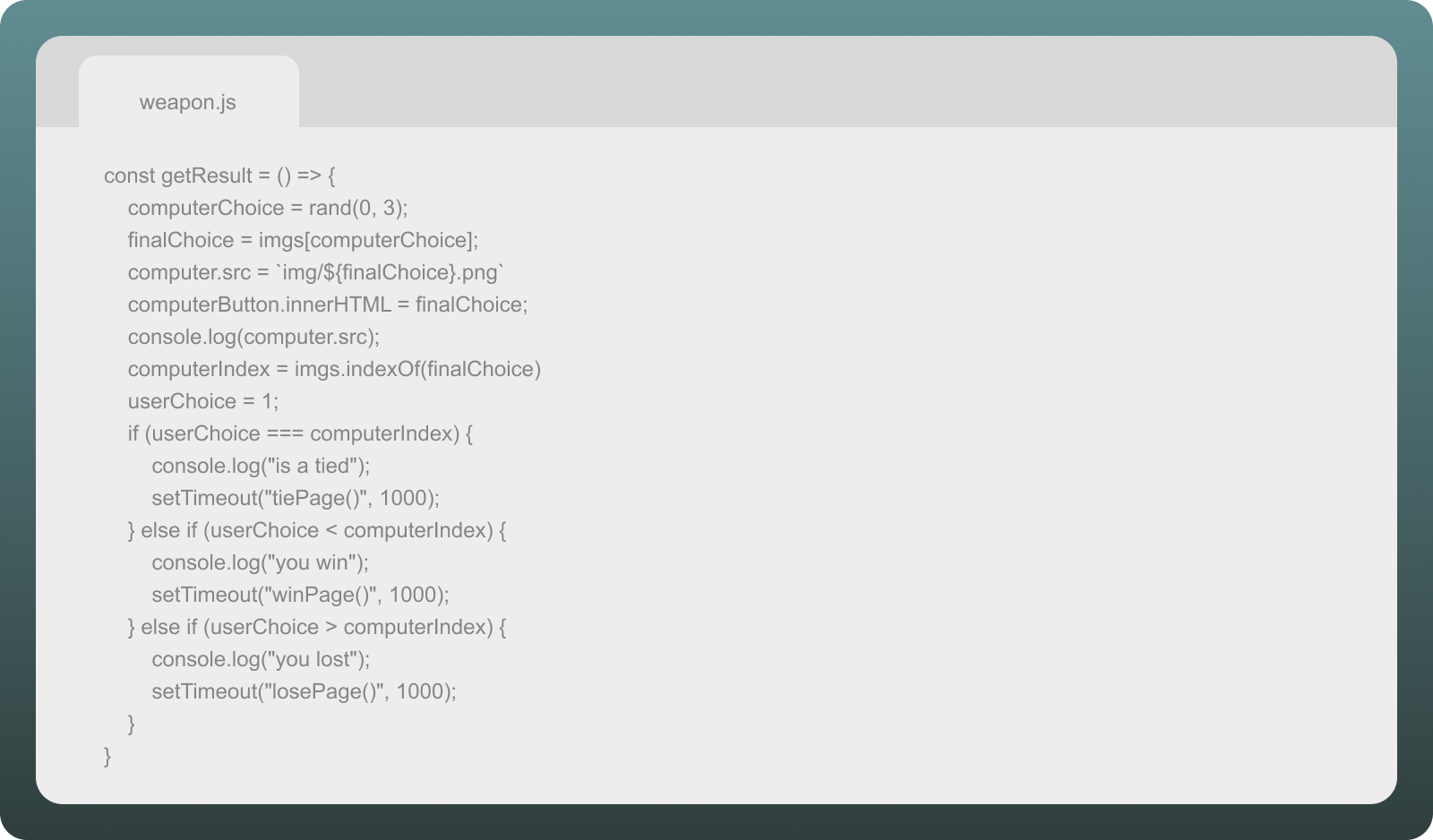Switch to the weapon.js tab

(x=188, y=102)
